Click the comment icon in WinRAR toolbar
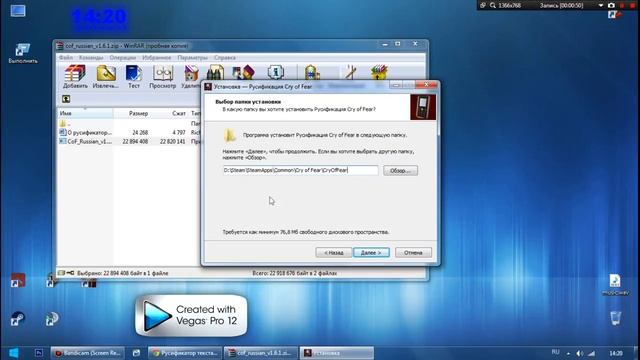The width and height of the screenshot is (640, 360). pyautogui.click(x=351, y=72)
